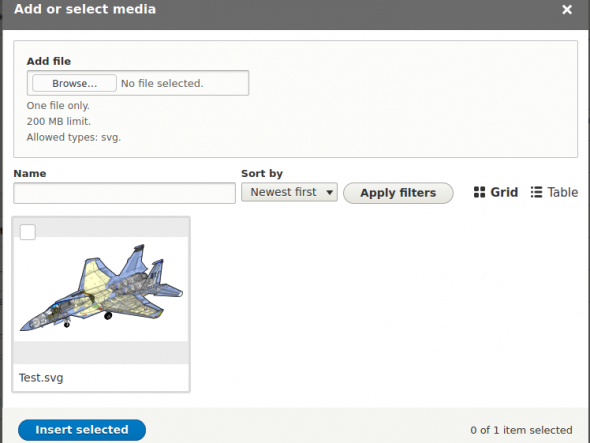590x443 pixels.
Task: Switch to Grid view
Action: point(496,192)
